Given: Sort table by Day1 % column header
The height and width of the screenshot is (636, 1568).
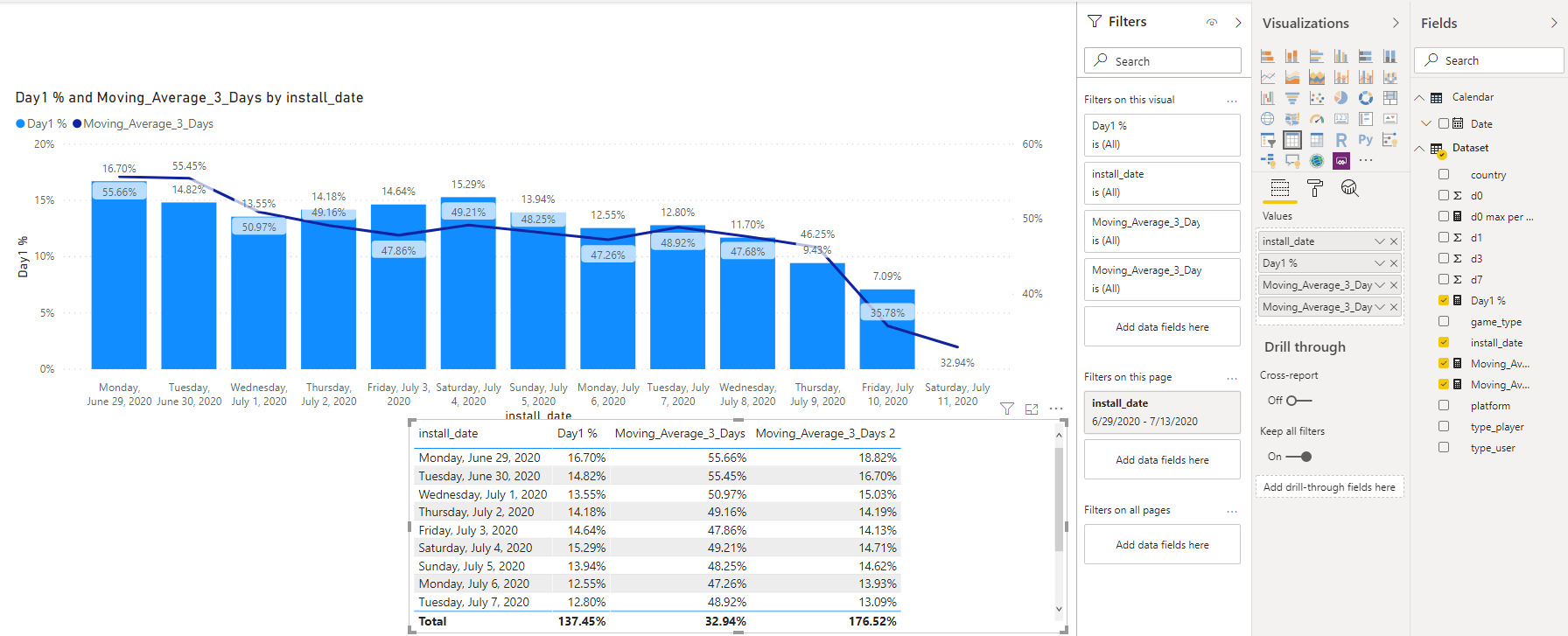Looking at the screenshot, I should point(577,433).
